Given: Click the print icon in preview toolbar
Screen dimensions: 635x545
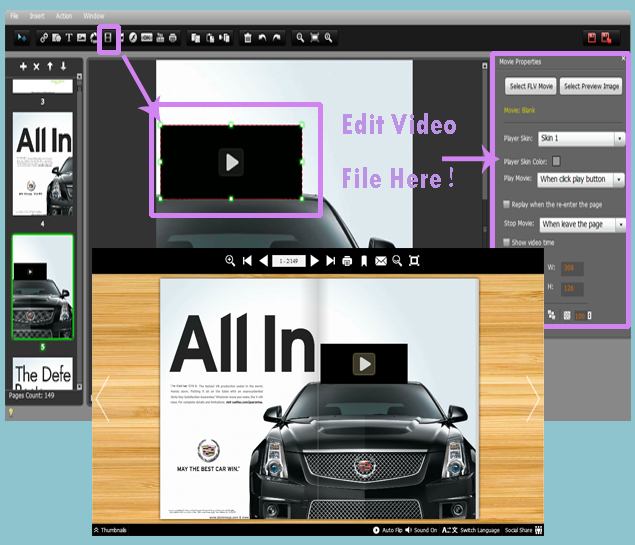Looking at the screenshot, I should pos(347,261).
